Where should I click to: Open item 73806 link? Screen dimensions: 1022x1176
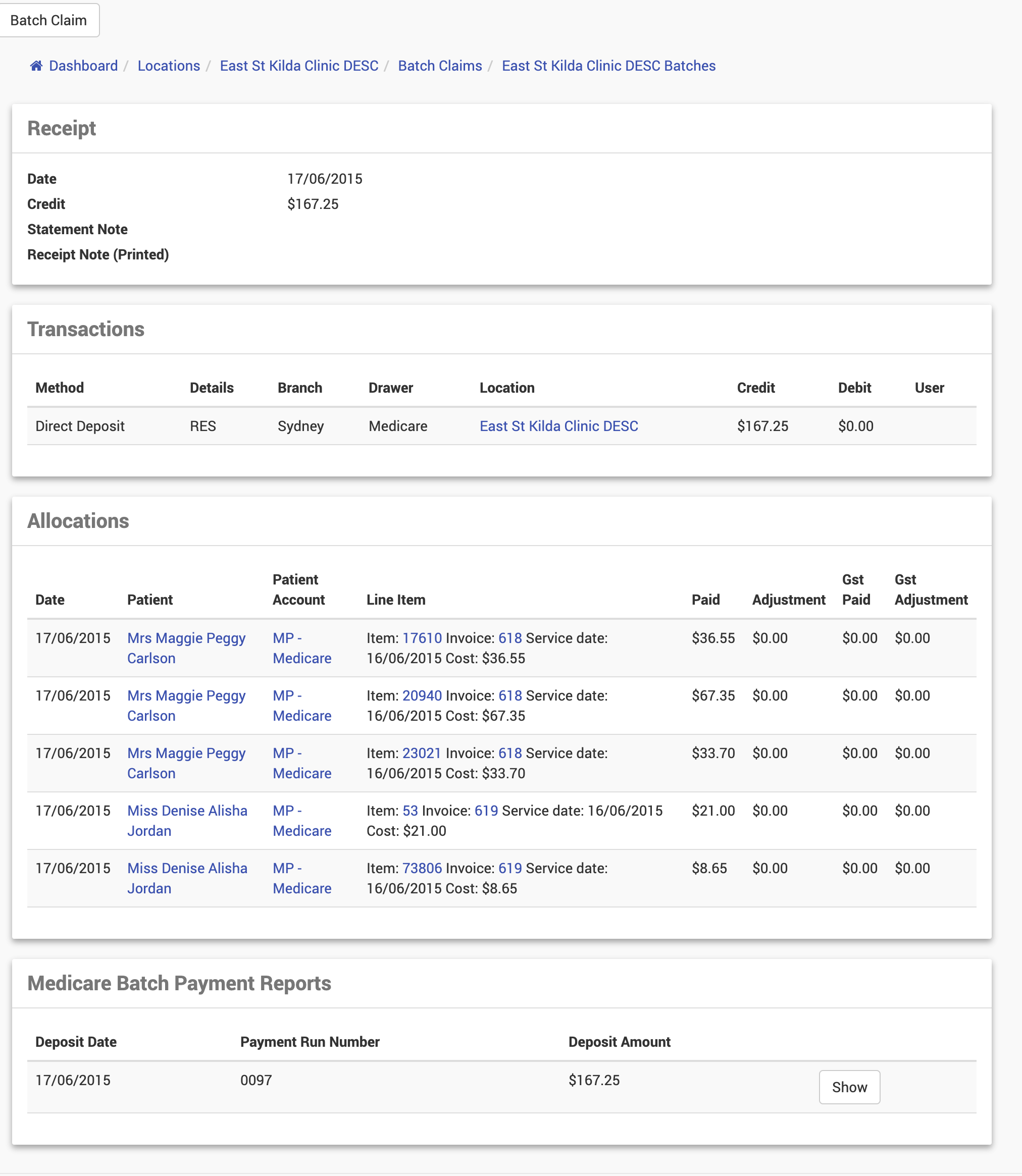422,868
